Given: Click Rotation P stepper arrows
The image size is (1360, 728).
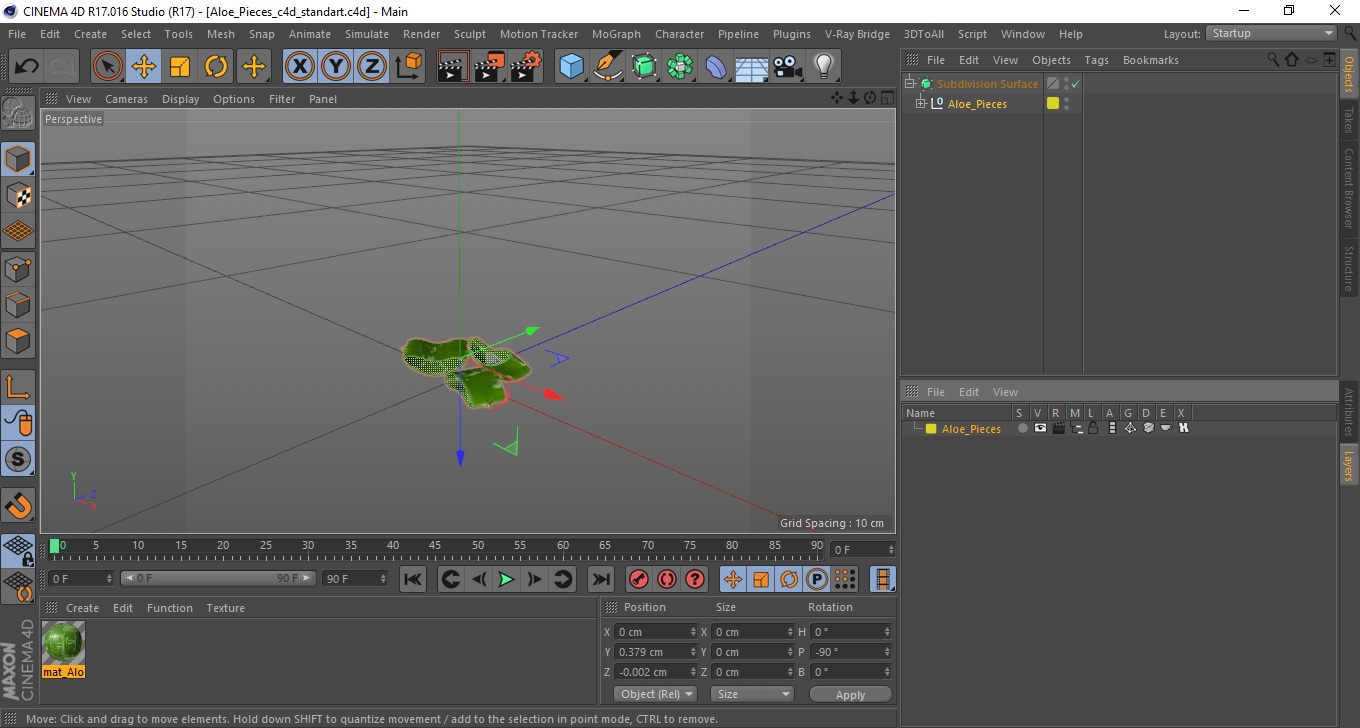Looking at the screenshot, I should (x=887, y=652).
